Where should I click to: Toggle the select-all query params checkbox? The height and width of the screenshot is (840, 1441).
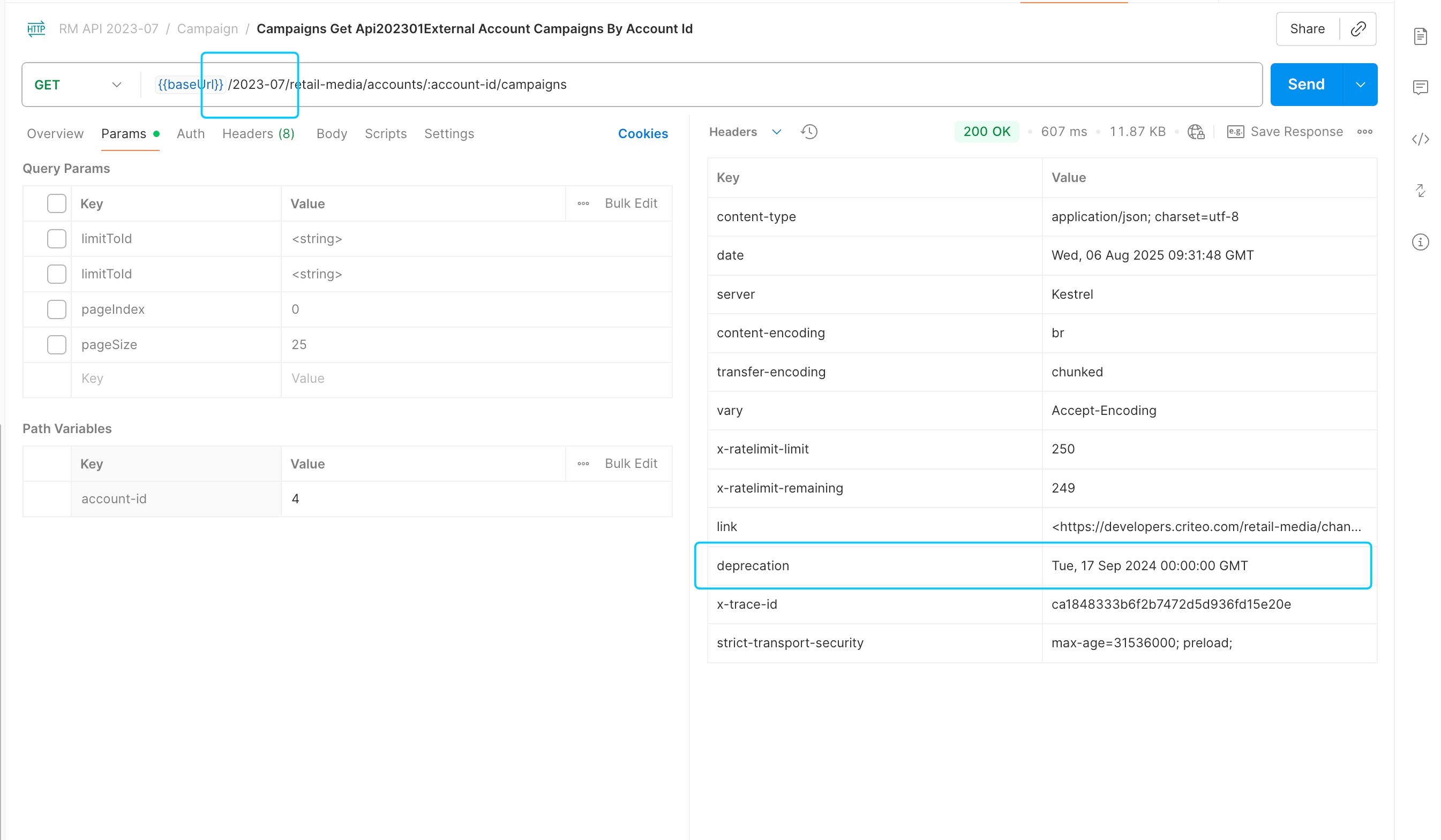(57, 203)
